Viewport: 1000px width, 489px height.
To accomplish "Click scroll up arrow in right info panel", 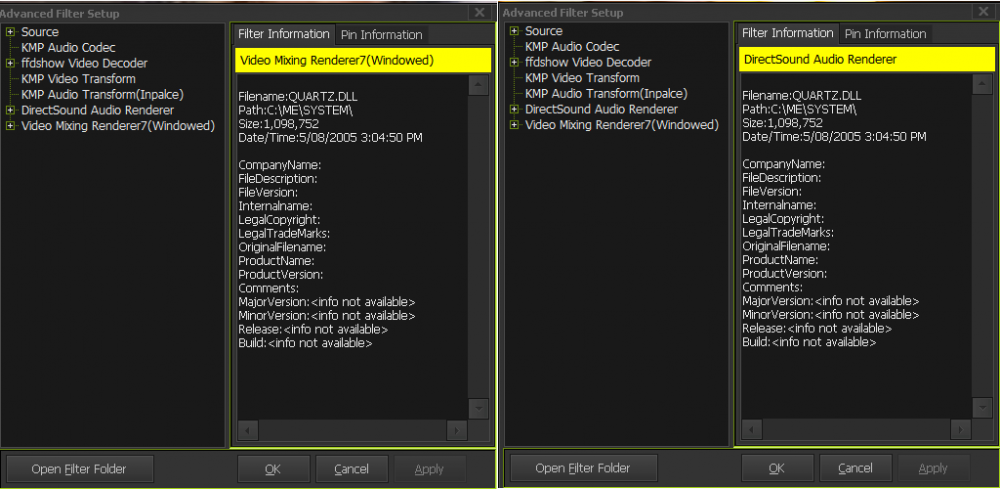I will click(982, 84).
